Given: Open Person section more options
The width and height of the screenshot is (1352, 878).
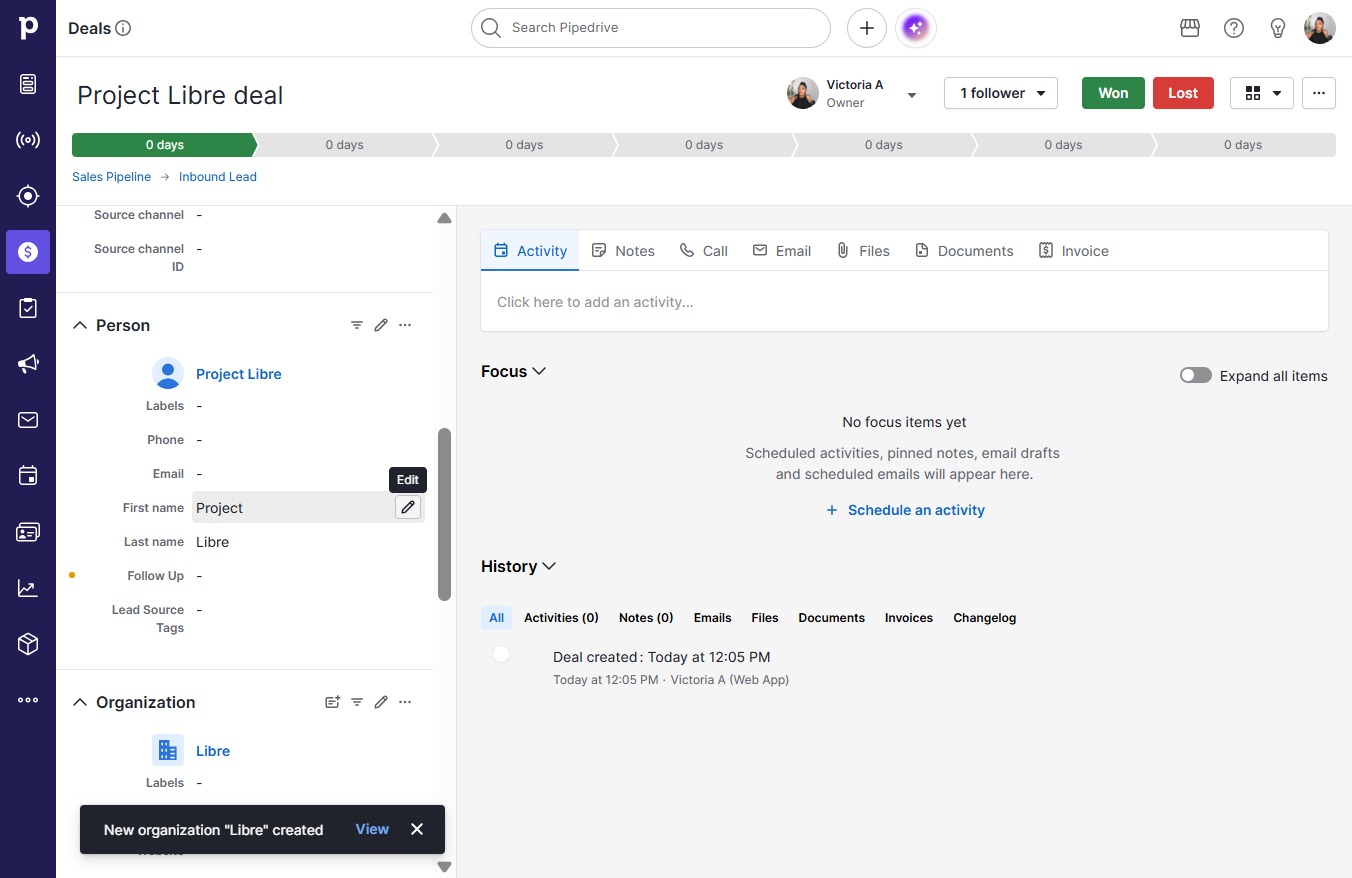Looking at the screenshot, I should (x=405, y=325).
